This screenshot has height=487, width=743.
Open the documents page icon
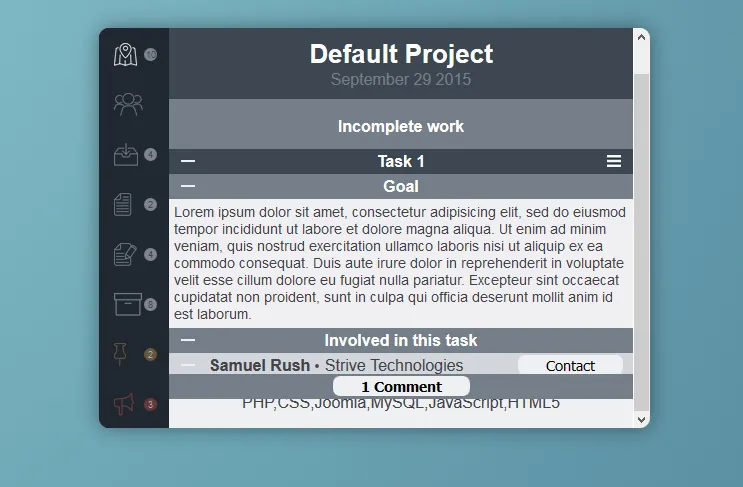pyautogui.click(x=123, y=205)
